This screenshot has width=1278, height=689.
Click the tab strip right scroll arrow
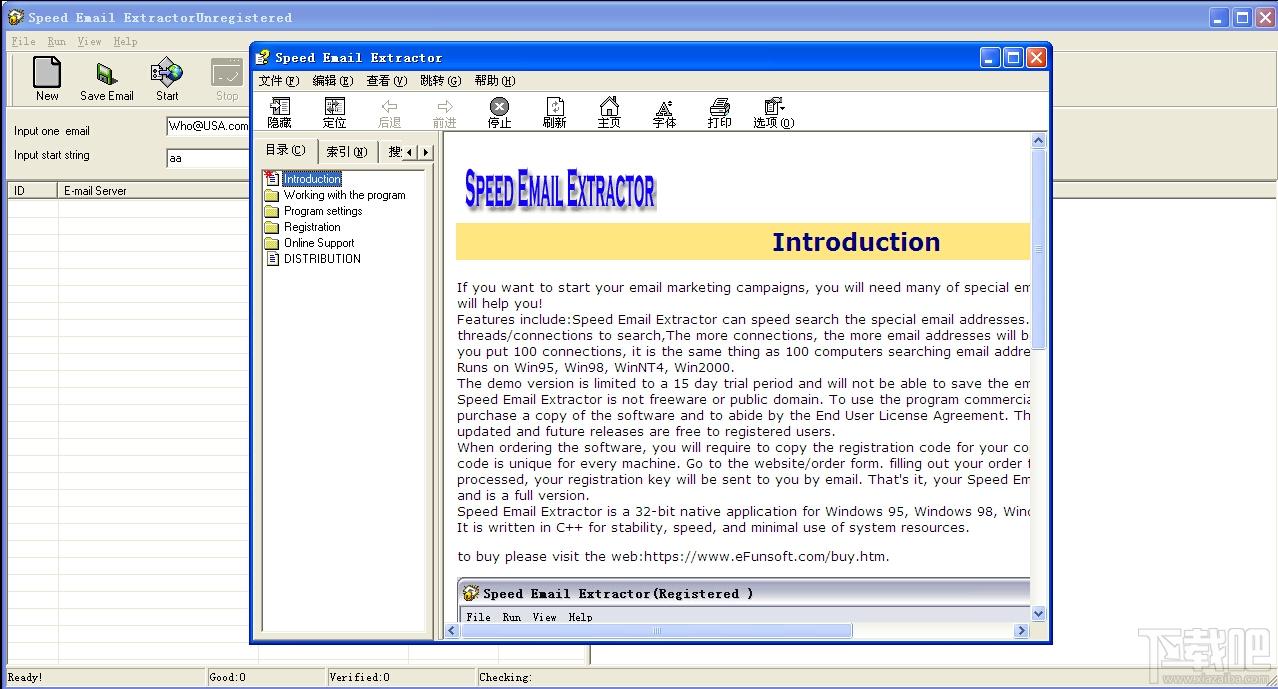coord(426,152)
